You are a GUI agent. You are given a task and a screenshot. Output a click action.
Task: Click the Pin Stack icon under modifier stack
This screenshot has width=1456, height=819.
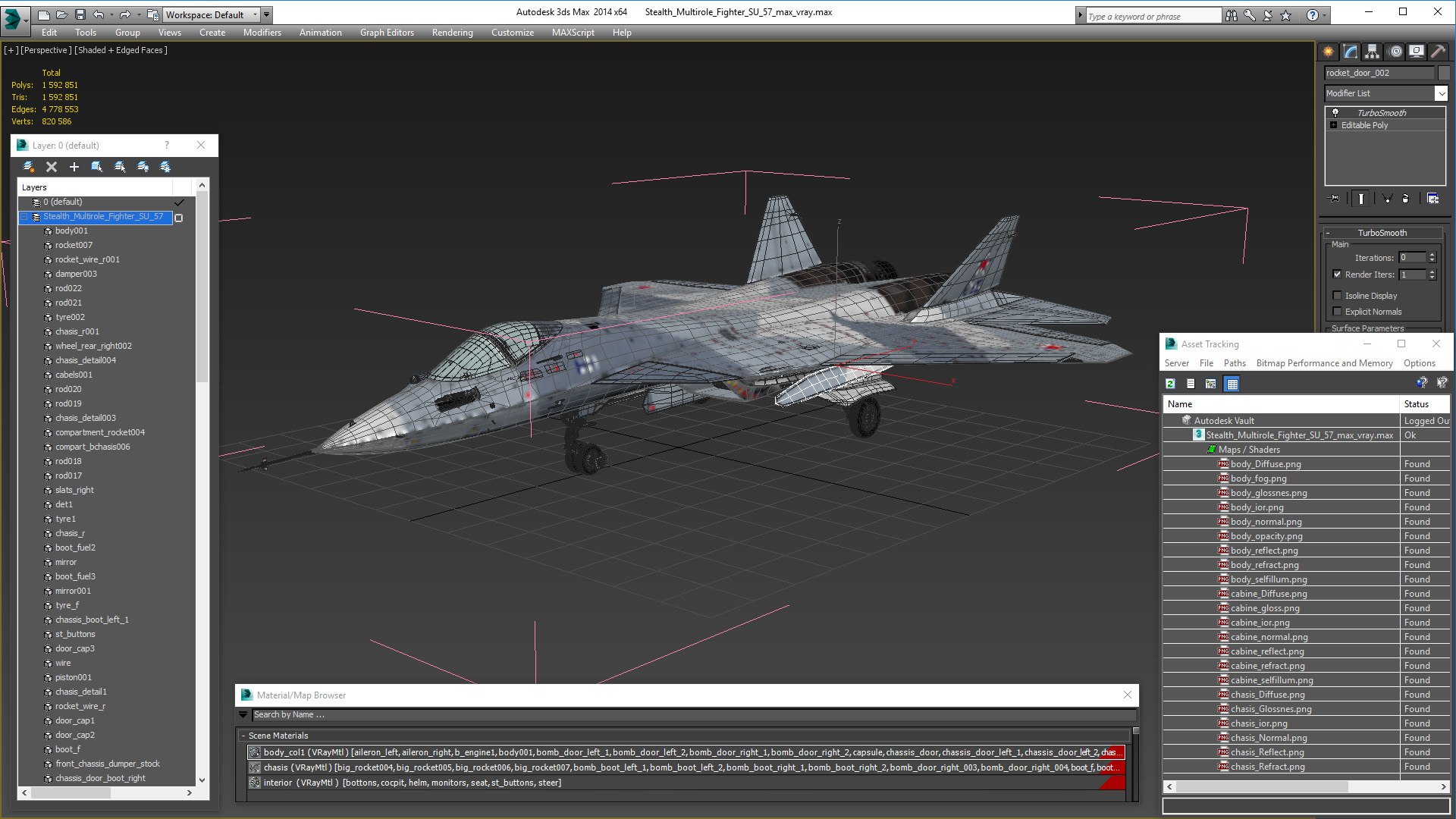tap(1335, 199)
